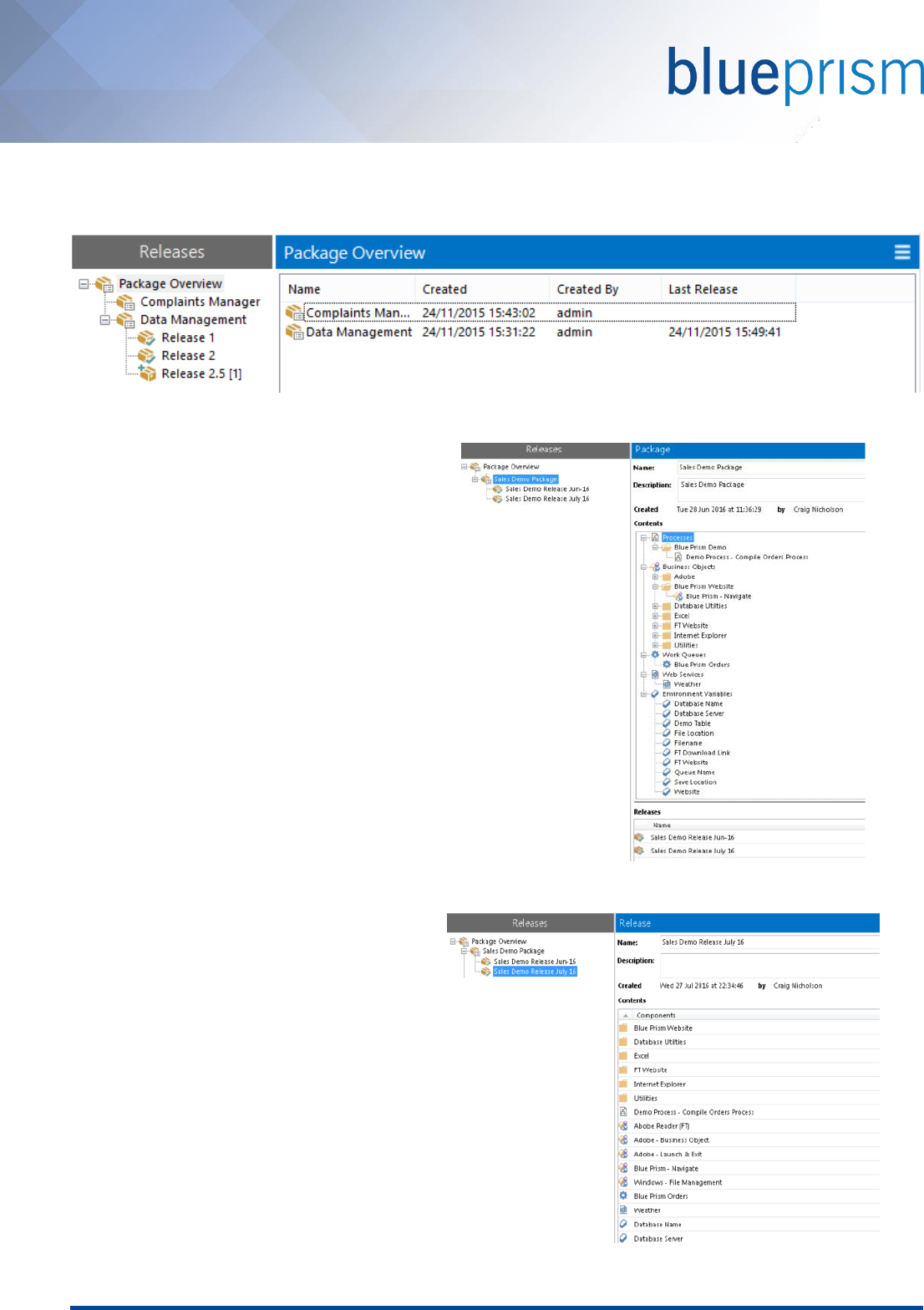Click the Blue Prism Demo folder icon
Image resolution: width=924 pixels, height=1310 pixels.
[x=667, y=547]
